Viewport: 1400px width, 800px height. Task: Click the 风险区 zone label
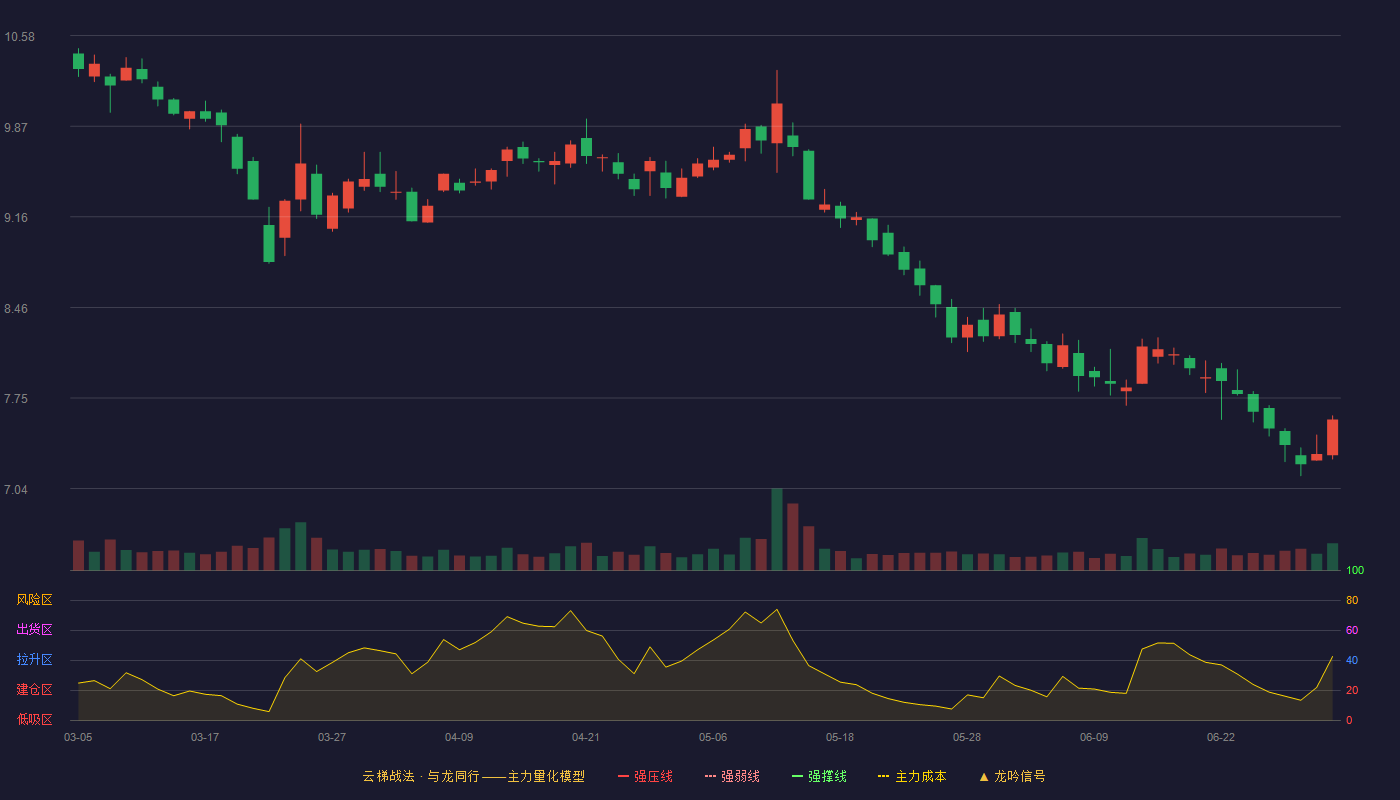tap(34, 600)
